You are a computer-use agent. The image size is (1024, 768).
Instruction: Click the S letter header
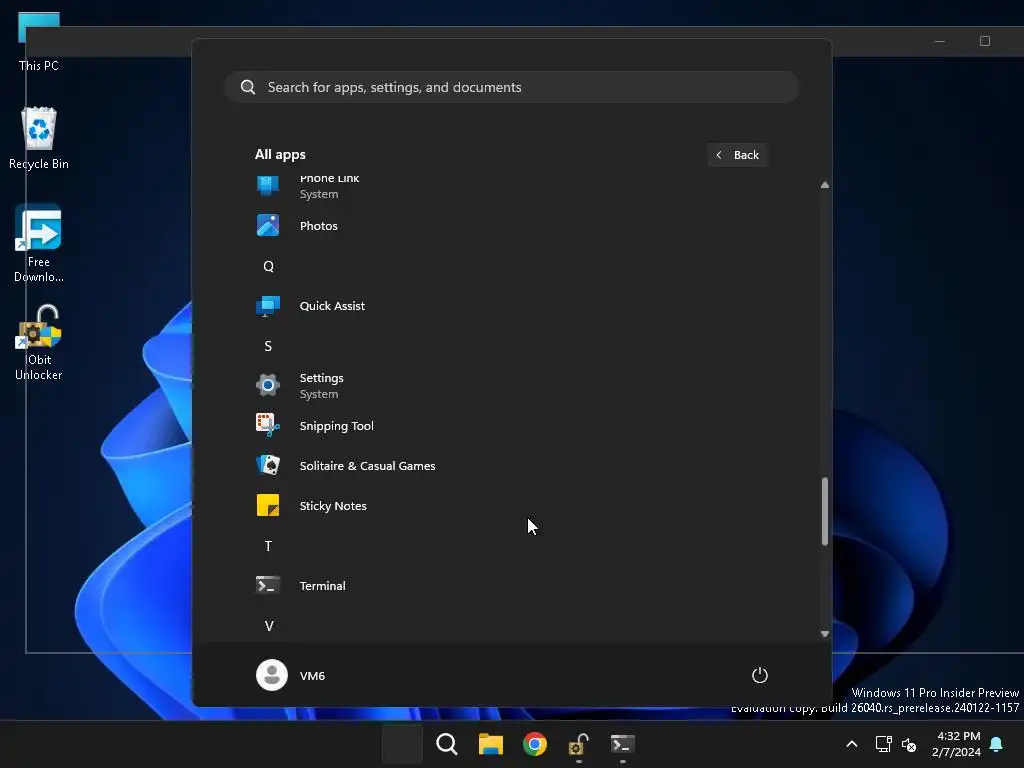[x=268, y=345]
